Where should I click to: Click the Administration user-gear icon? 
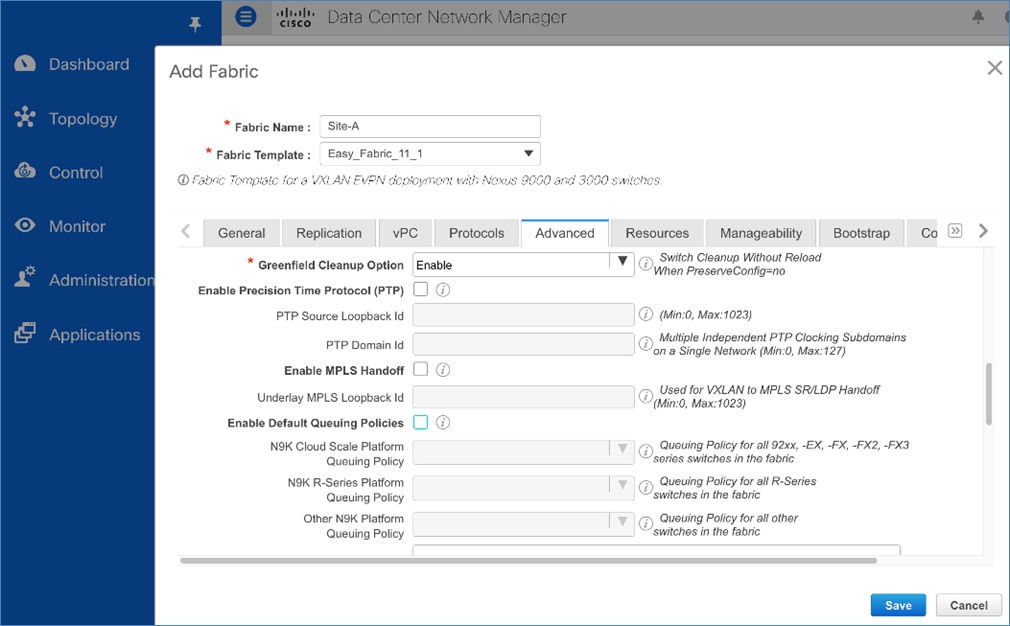click(24, 278)
